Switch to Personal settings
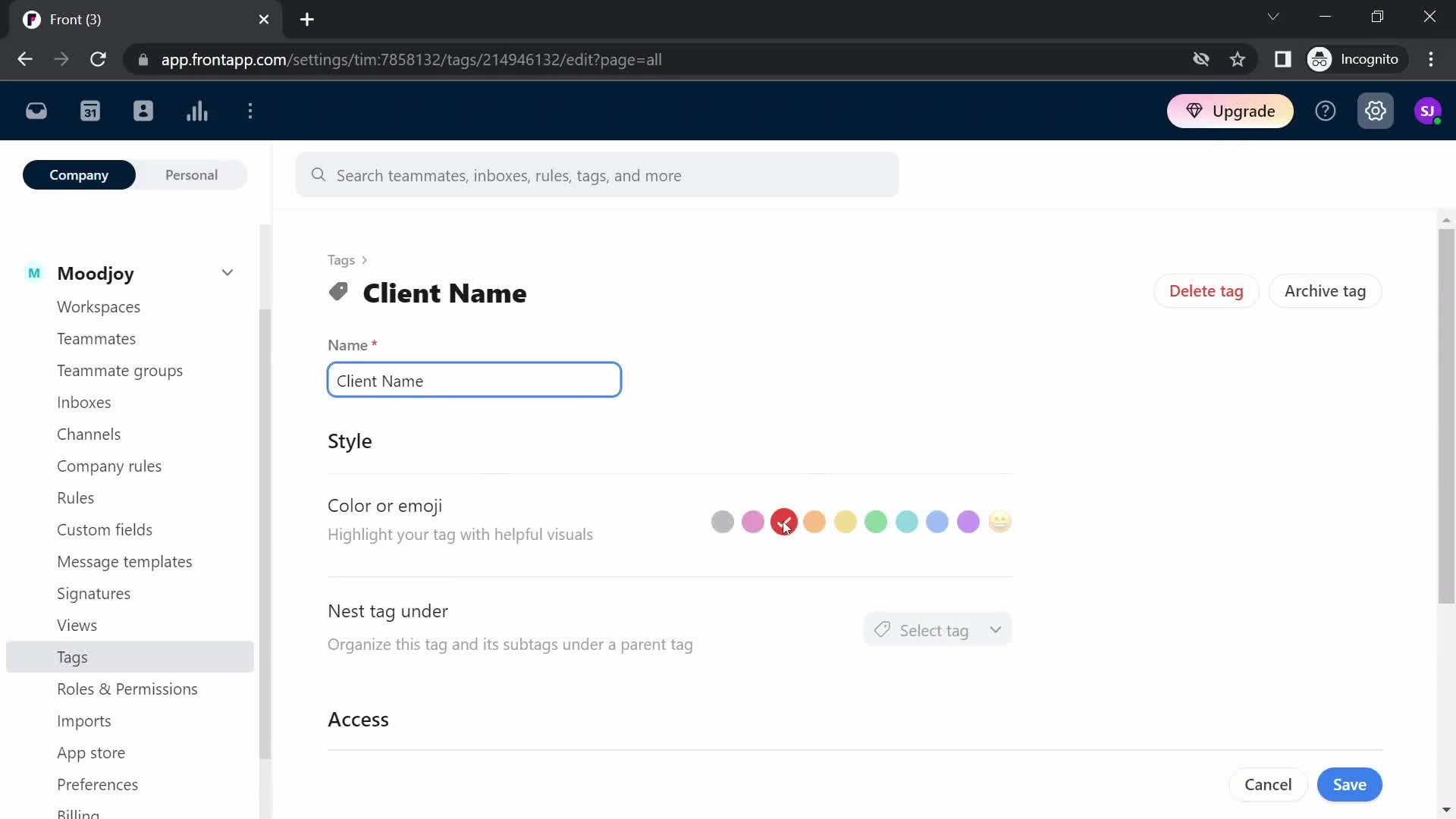The width and height of the screenshot is (1456, 819). [x=191, y=175]
